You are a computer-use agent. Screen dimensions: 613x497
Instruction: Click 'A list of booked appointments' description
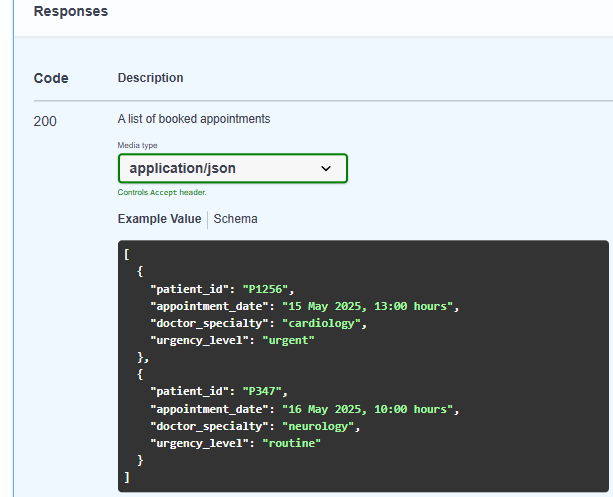[194, 119]
